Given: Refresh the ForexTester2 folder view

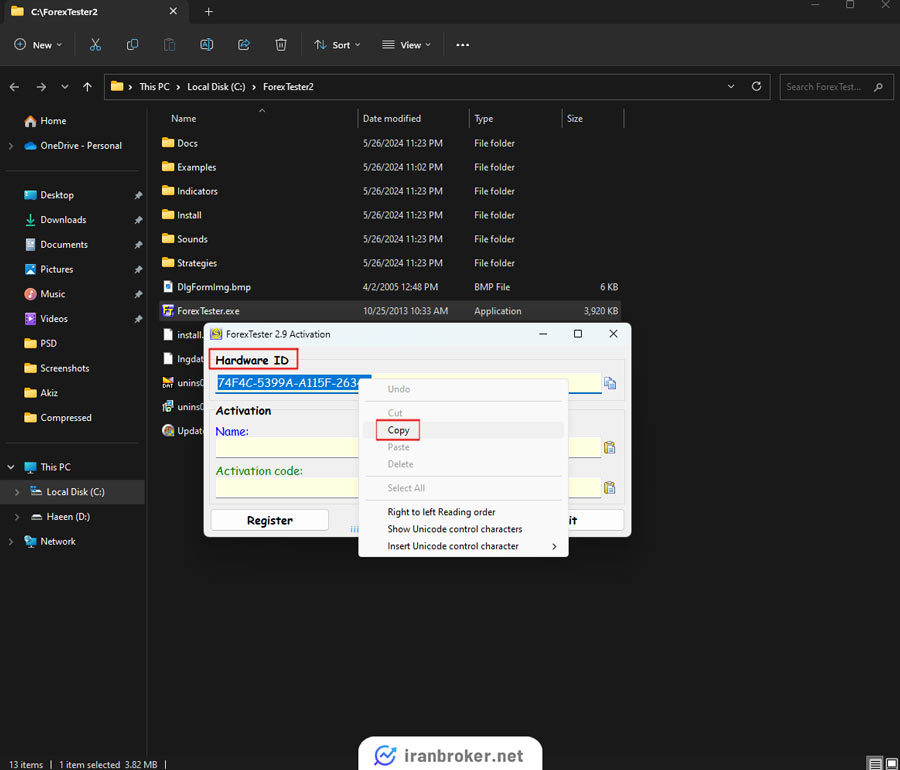Looking at the screenshot, I should pyautogui.click(x=757, y=86).
